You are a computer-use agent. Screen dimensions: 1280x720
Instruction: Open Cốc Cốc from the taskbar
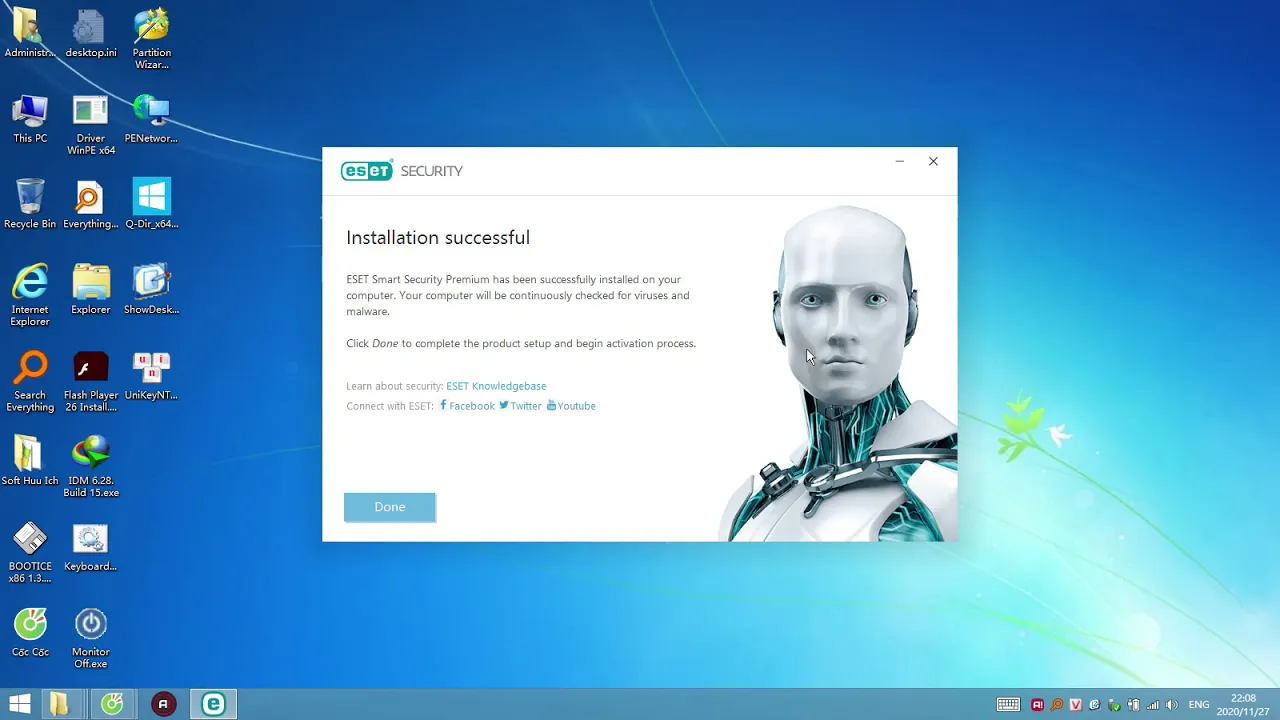[x=112, y=704]
